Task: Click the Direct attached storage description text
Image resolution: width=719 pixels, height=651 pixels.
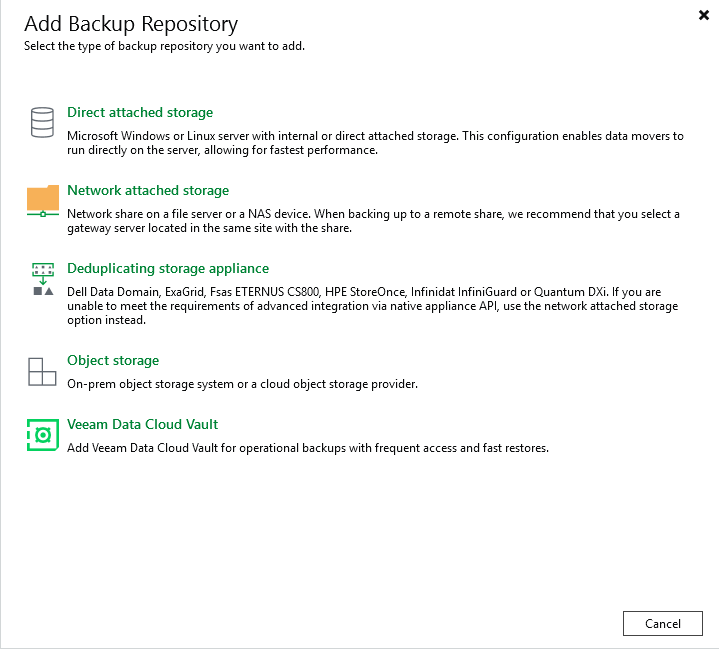Action: pyautogui.click(x=375, y=143)
